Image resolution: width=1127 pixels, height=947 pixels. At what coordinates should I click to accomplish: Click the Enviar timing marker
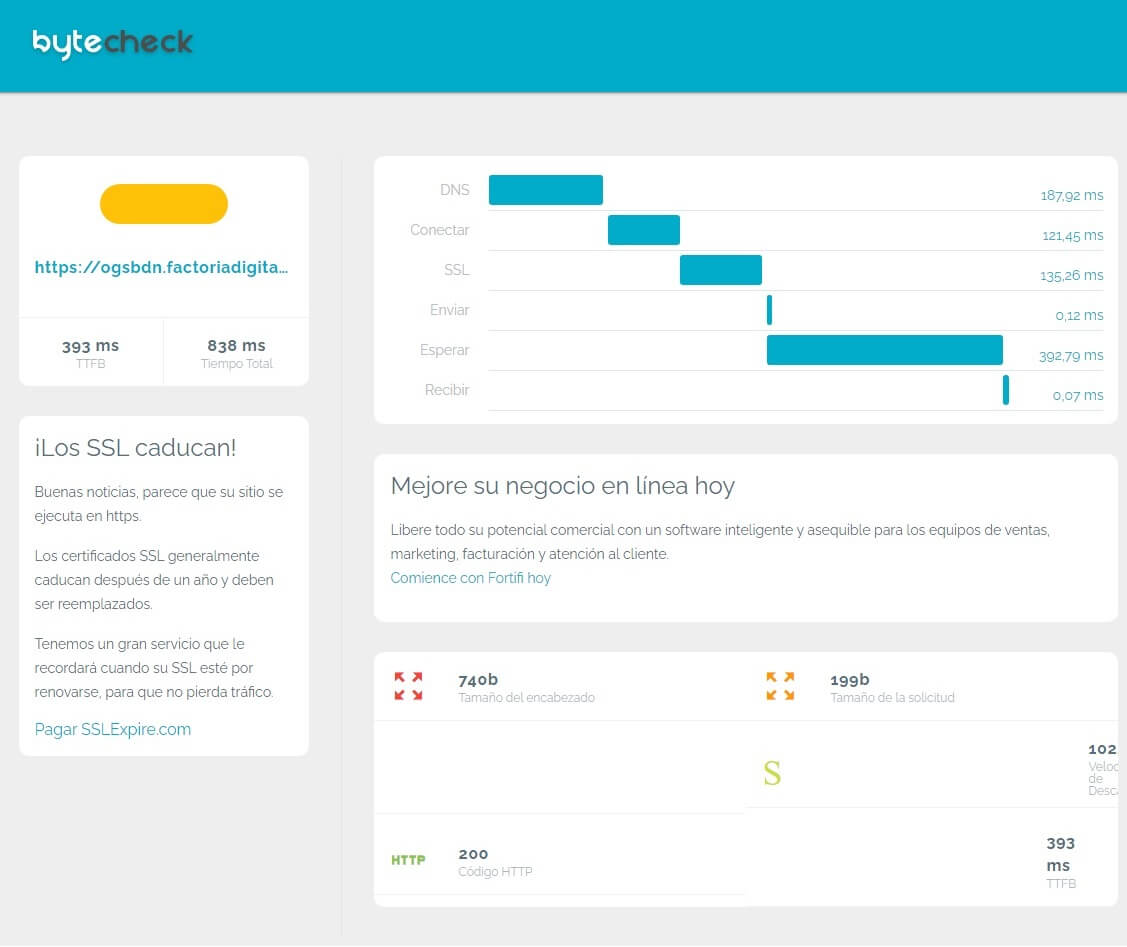pyautogui.click(x=769, y=310)
